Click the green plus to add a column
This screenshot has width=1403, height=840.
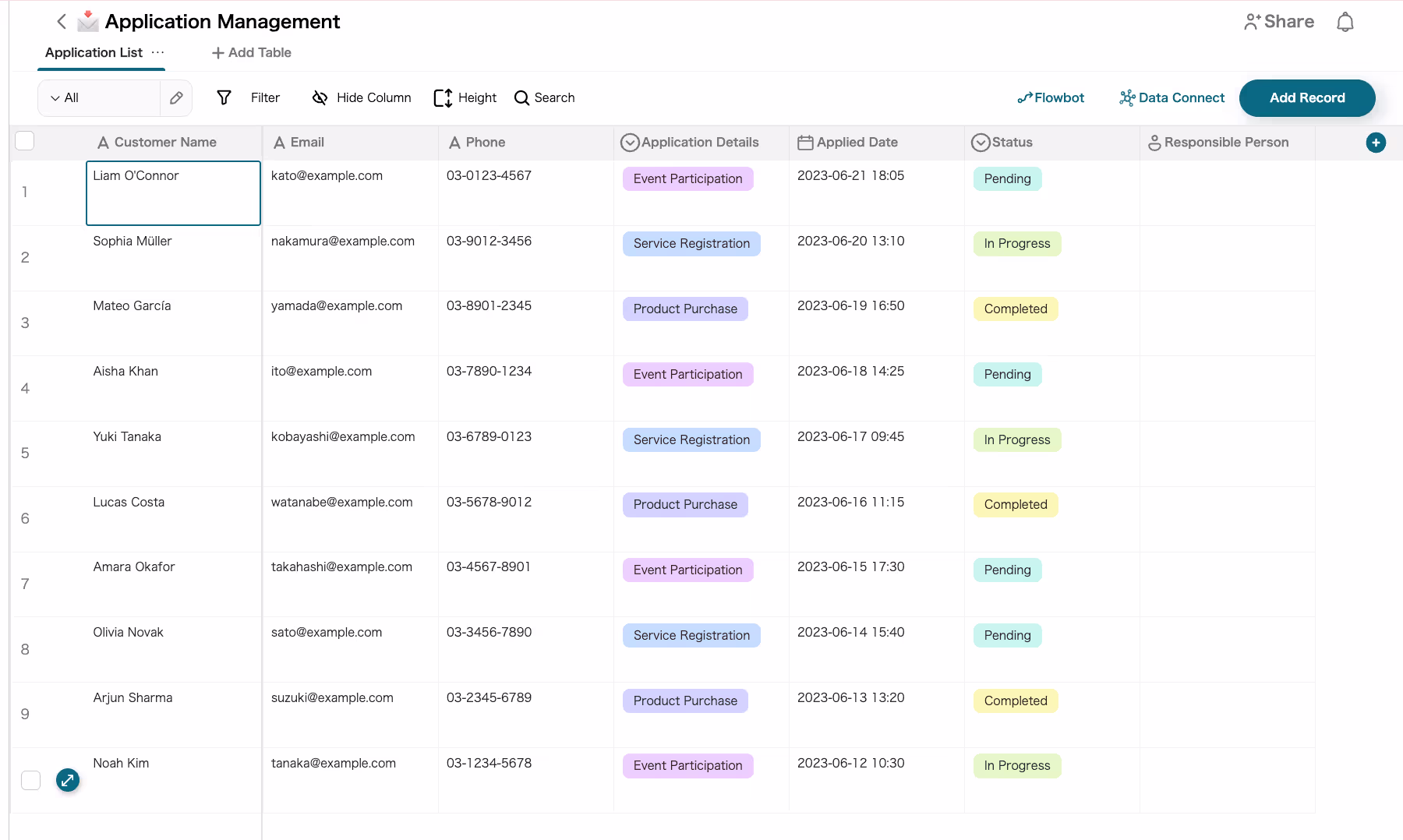tap(1376, 142)
